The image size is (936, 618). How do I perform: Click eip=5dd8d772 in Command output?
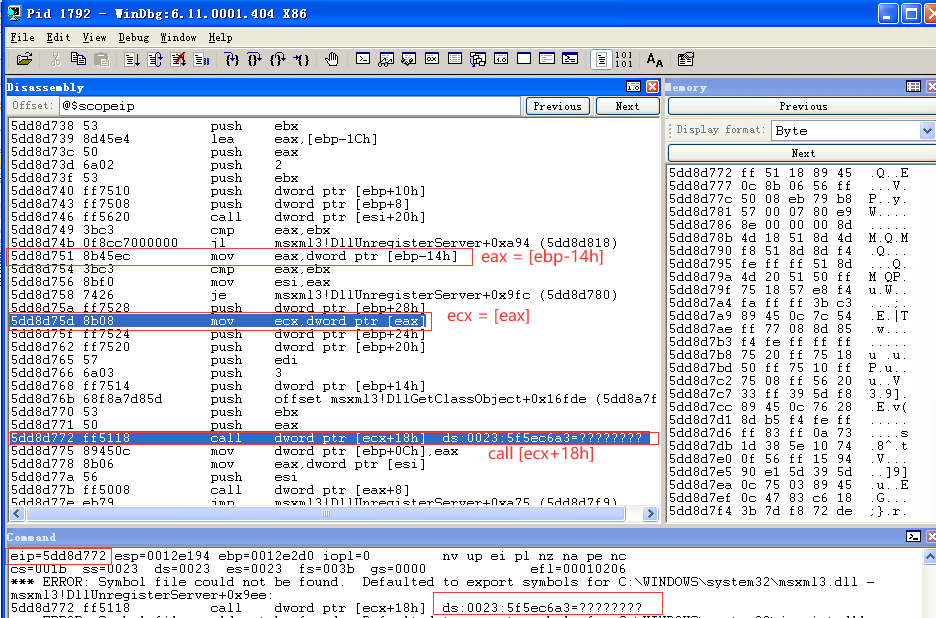58,556
